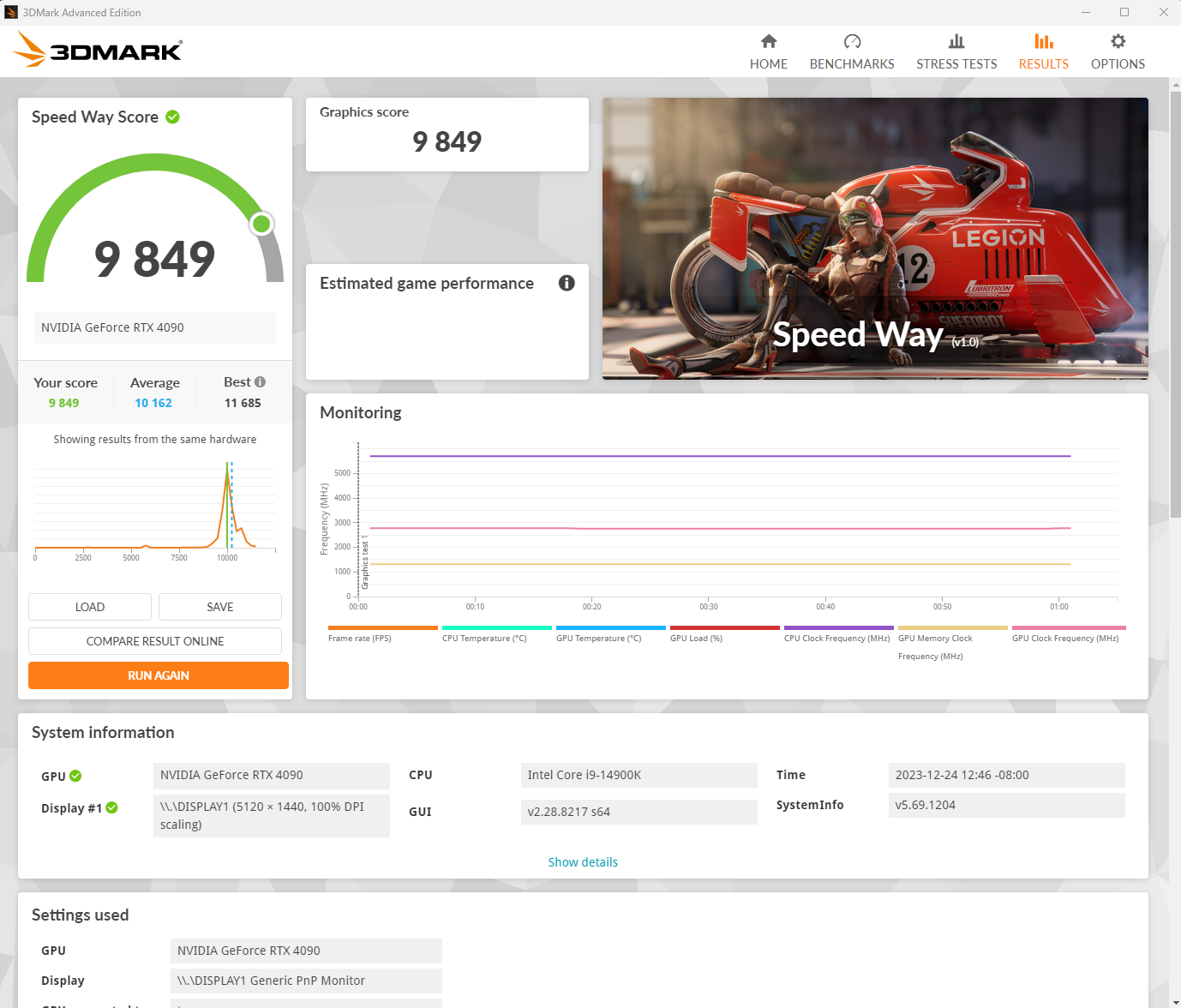Go to the STRESS TESTS tab
1181x1008 pixels.
(956, 52)
